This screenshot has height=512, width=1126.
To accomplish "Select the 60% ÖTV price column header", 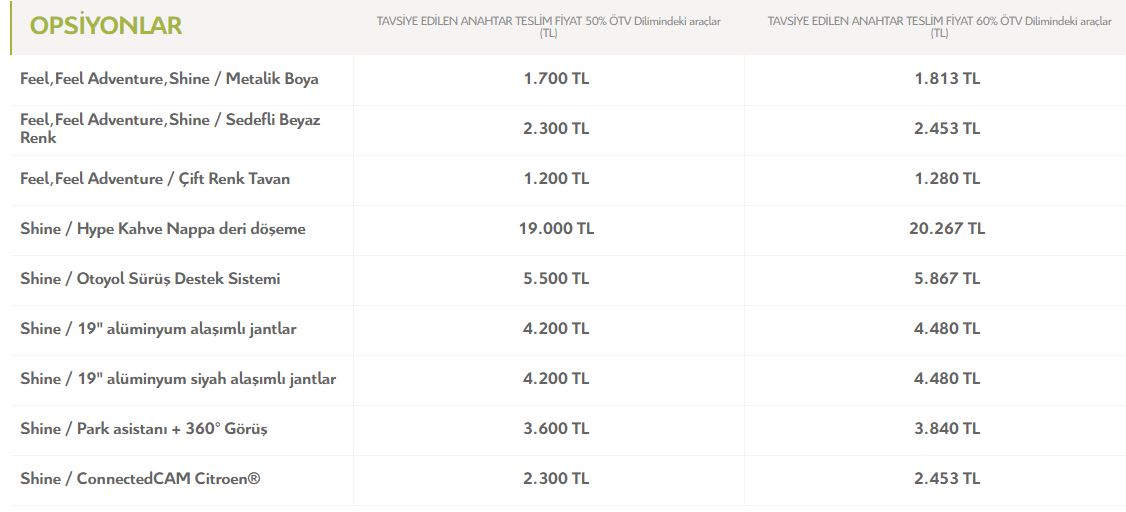I will (939, 27).
